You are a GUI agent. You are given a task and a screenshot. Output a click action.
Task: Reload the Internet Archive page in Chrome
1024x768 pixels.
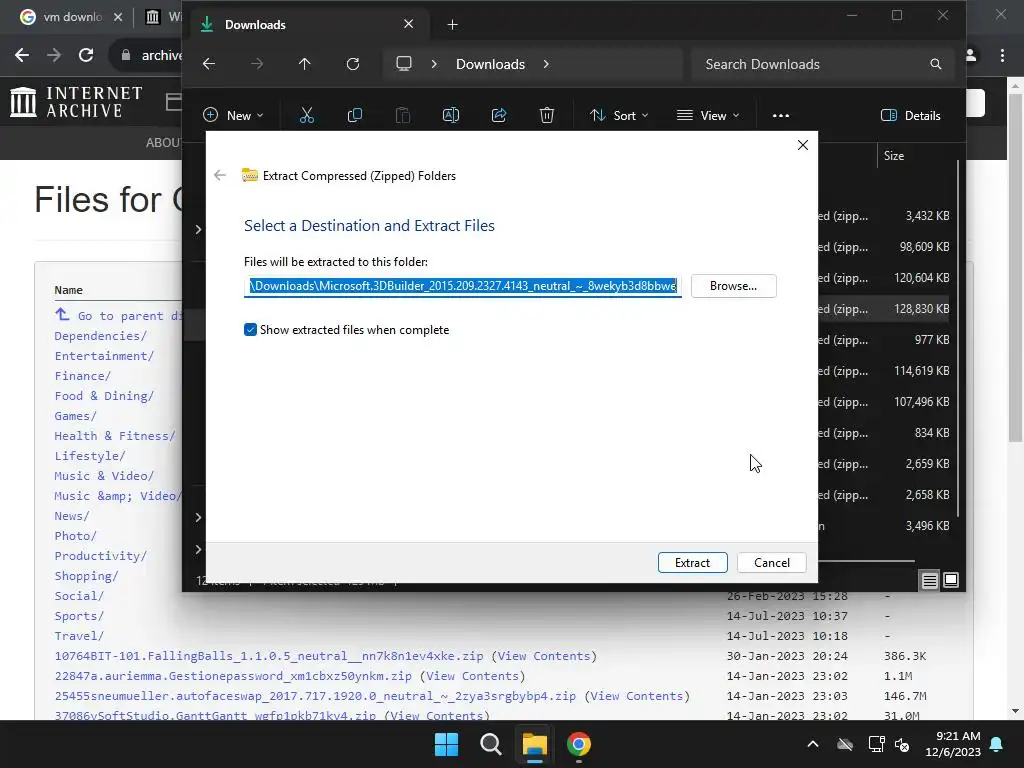86,56
